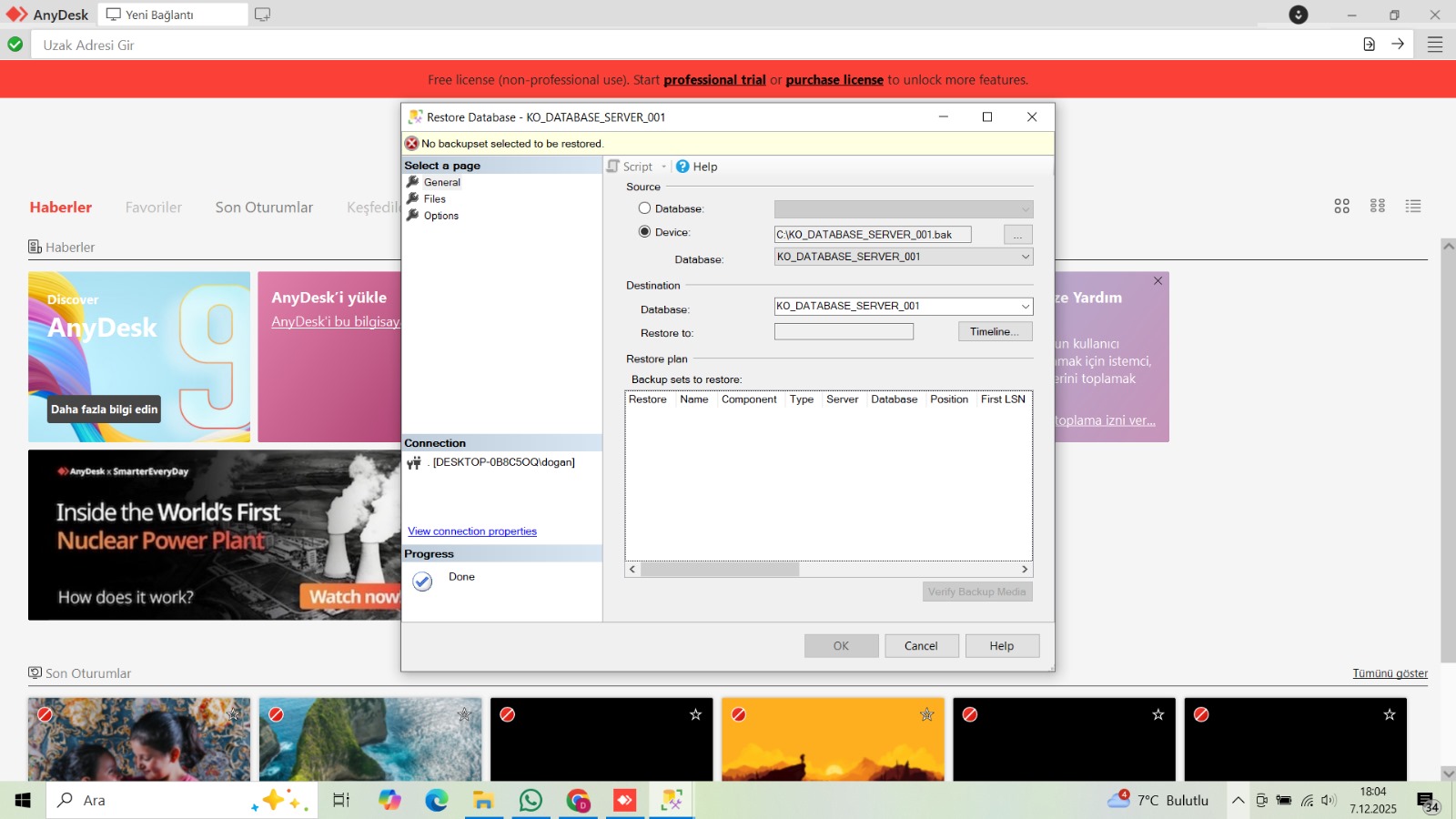This screenshot has height=819, width=1456.
Task: Open WhatsApp from the taskbar
Action: [531, 800]
